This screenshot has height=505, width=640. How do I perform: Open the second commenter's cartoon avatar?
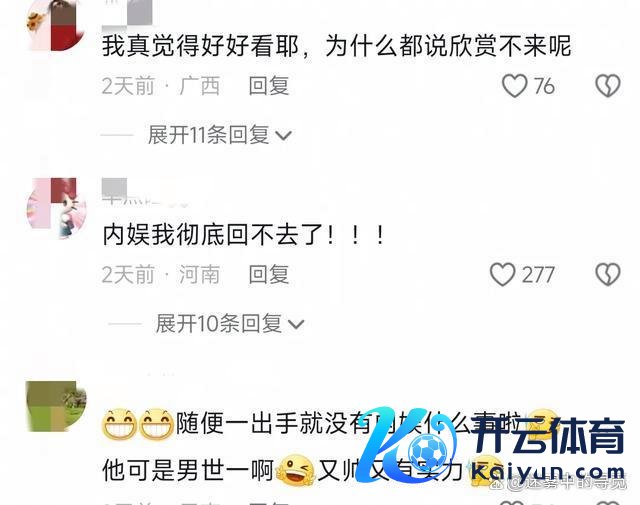click(x=56, y=208)
